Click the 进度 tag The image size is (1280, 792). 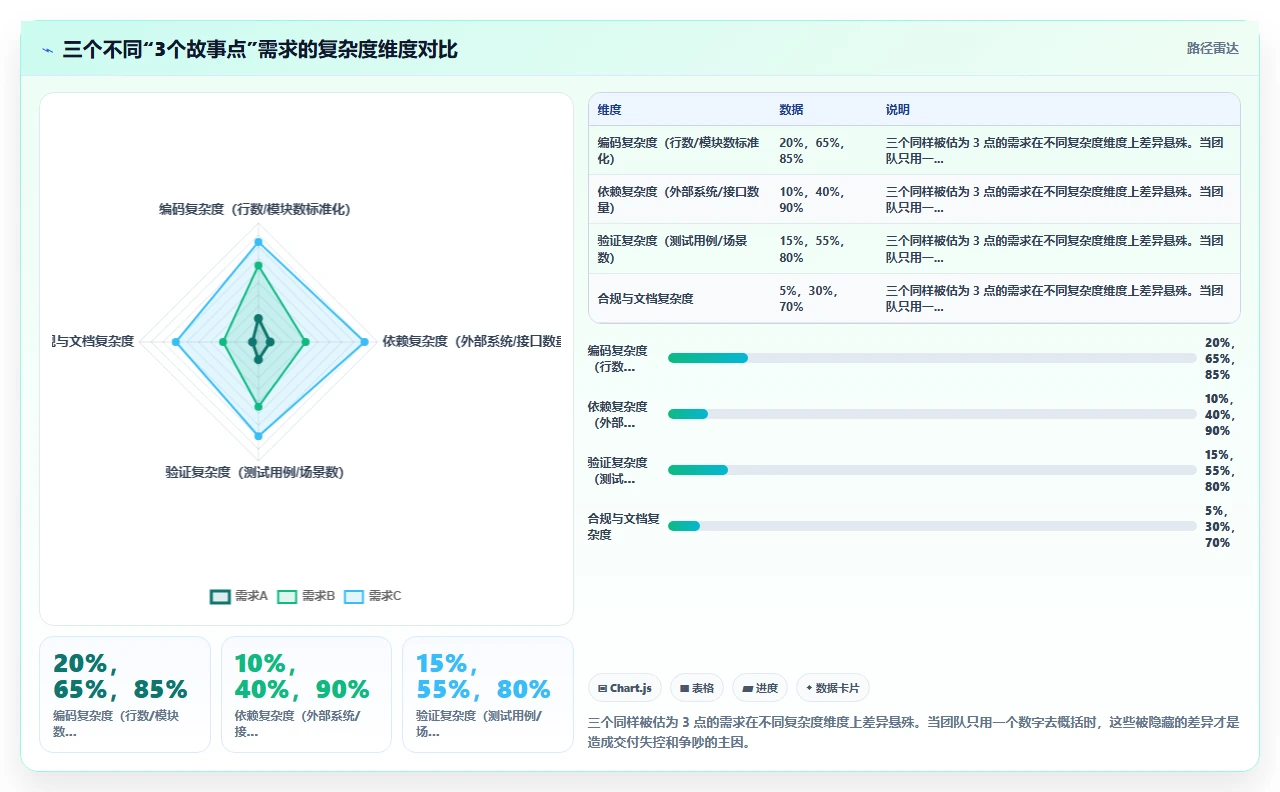[x=760, y=688]
